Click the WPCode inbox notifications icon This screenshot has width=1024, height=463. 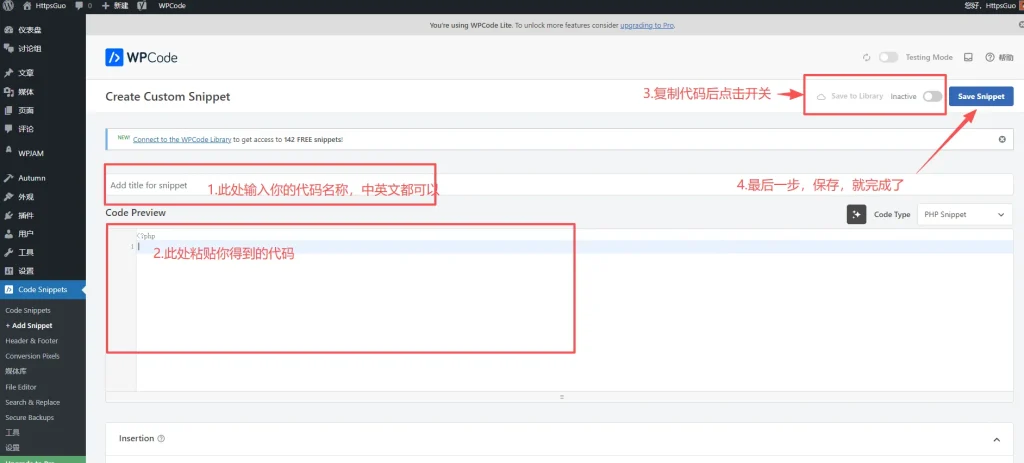click(x=967, y=58)
